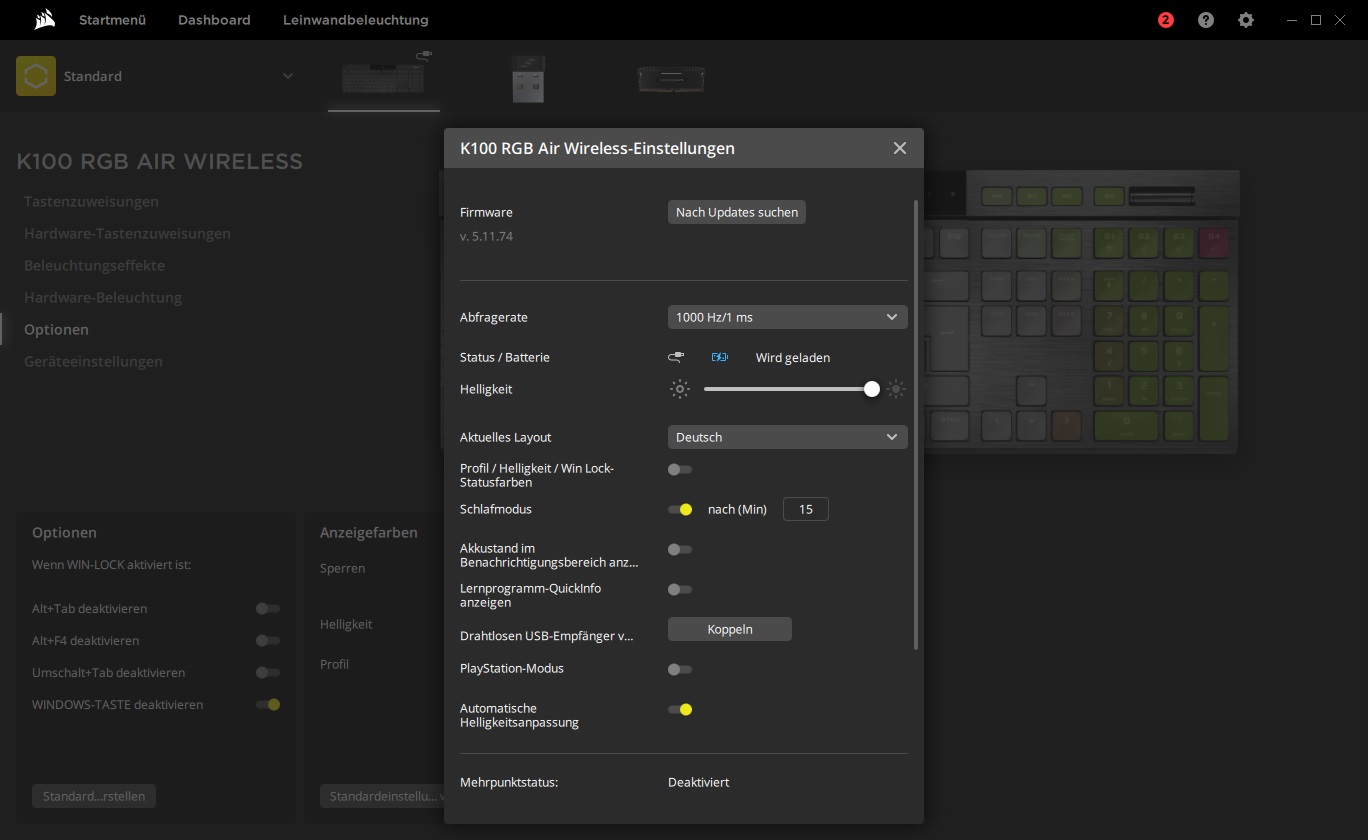Click the K100 RGB AIR WIRELESS heading
This screenshot has height=840, width=1368.
pos(159,161)
